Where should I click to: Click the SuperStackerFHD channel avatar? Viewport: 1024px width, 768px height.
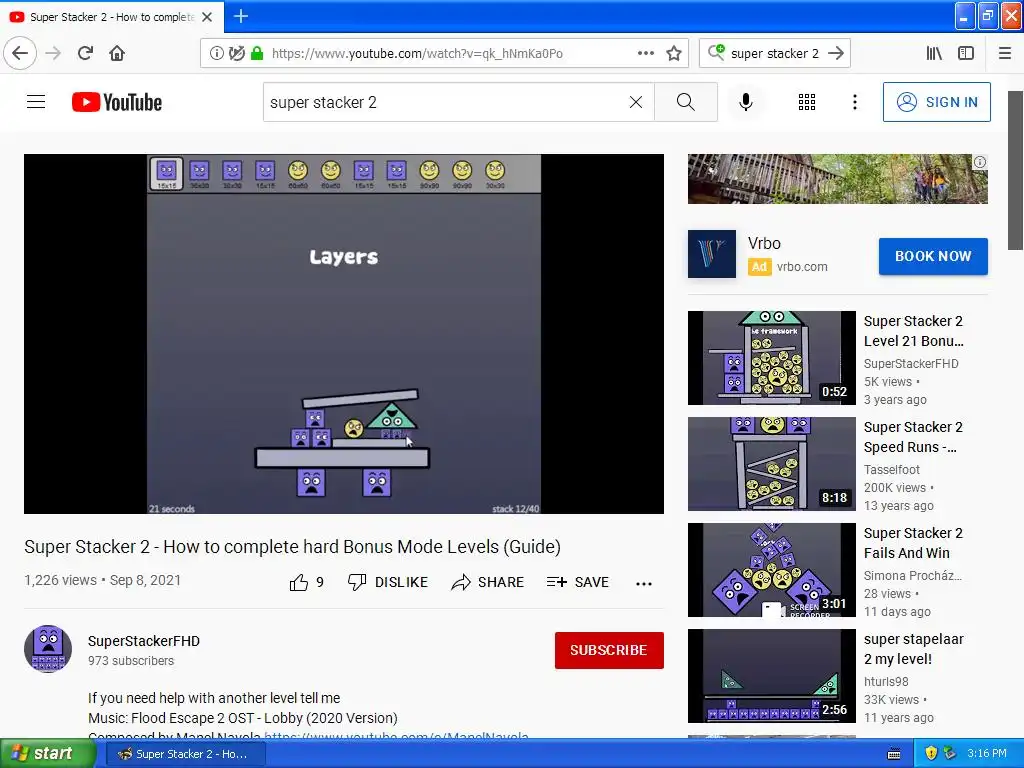[48, 648]
